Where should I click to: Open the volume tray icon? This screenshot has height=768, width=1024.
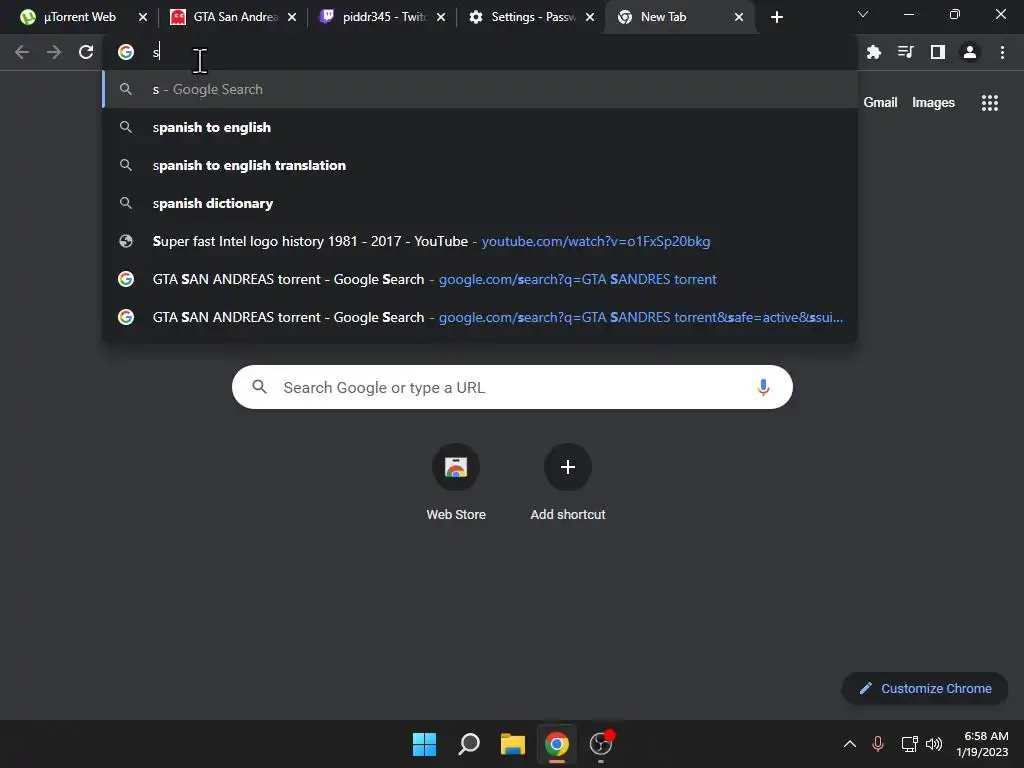coord(934,744)
